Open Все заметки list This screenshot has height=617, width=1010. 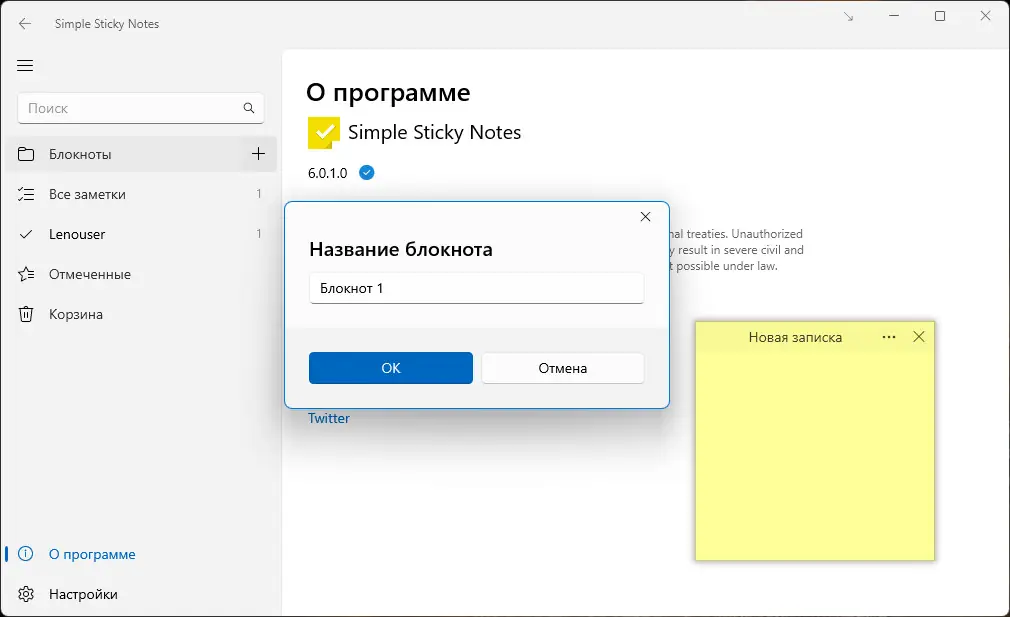140,194
